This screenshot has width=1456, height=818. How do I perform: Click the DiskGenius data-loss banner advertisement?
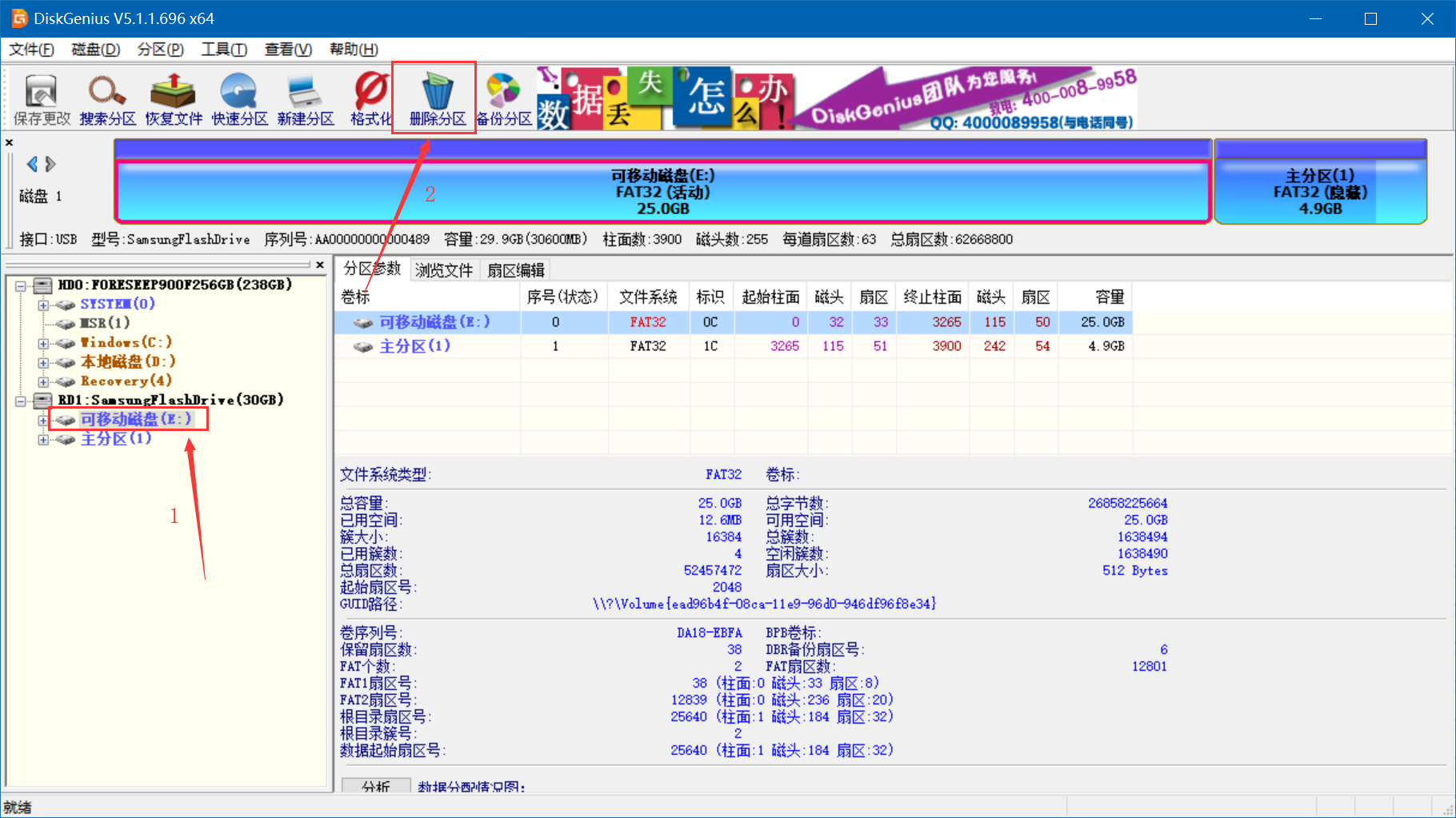[837, 98]
